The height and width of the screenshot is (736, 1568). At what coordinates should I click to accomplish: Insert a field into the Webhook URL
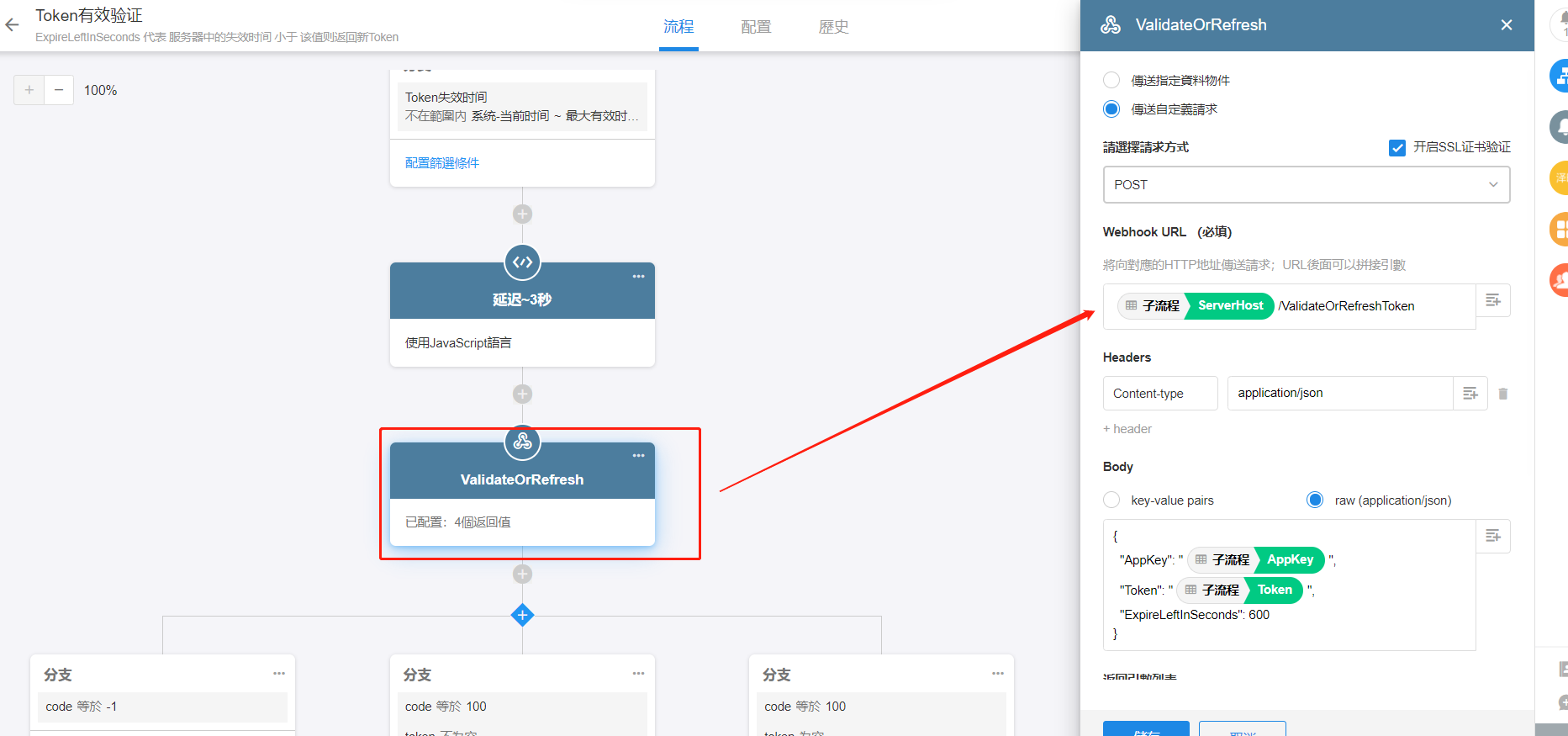[1493, 300]
